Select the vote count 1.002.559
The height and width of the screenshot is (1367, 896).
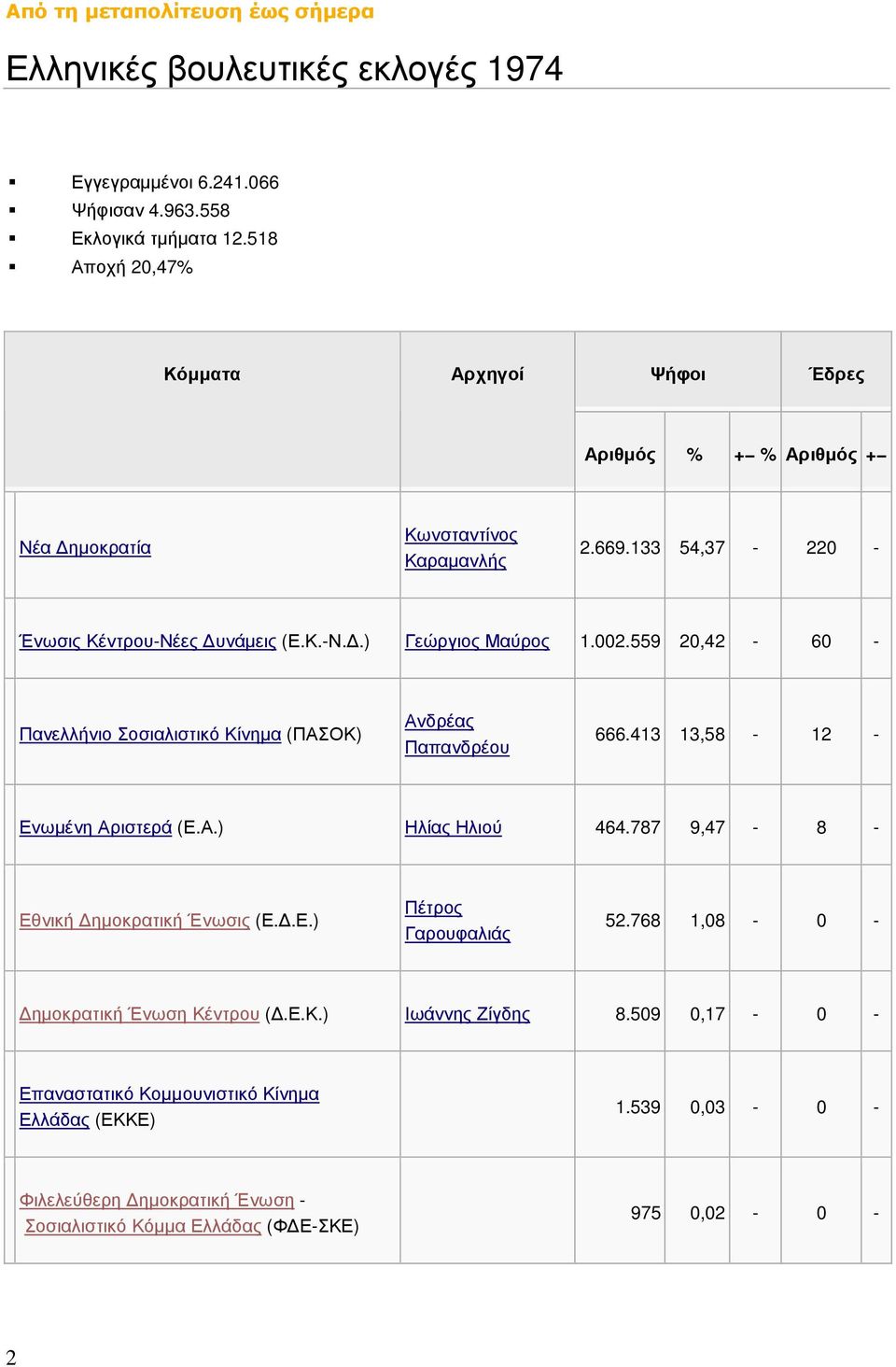point(620,641)
